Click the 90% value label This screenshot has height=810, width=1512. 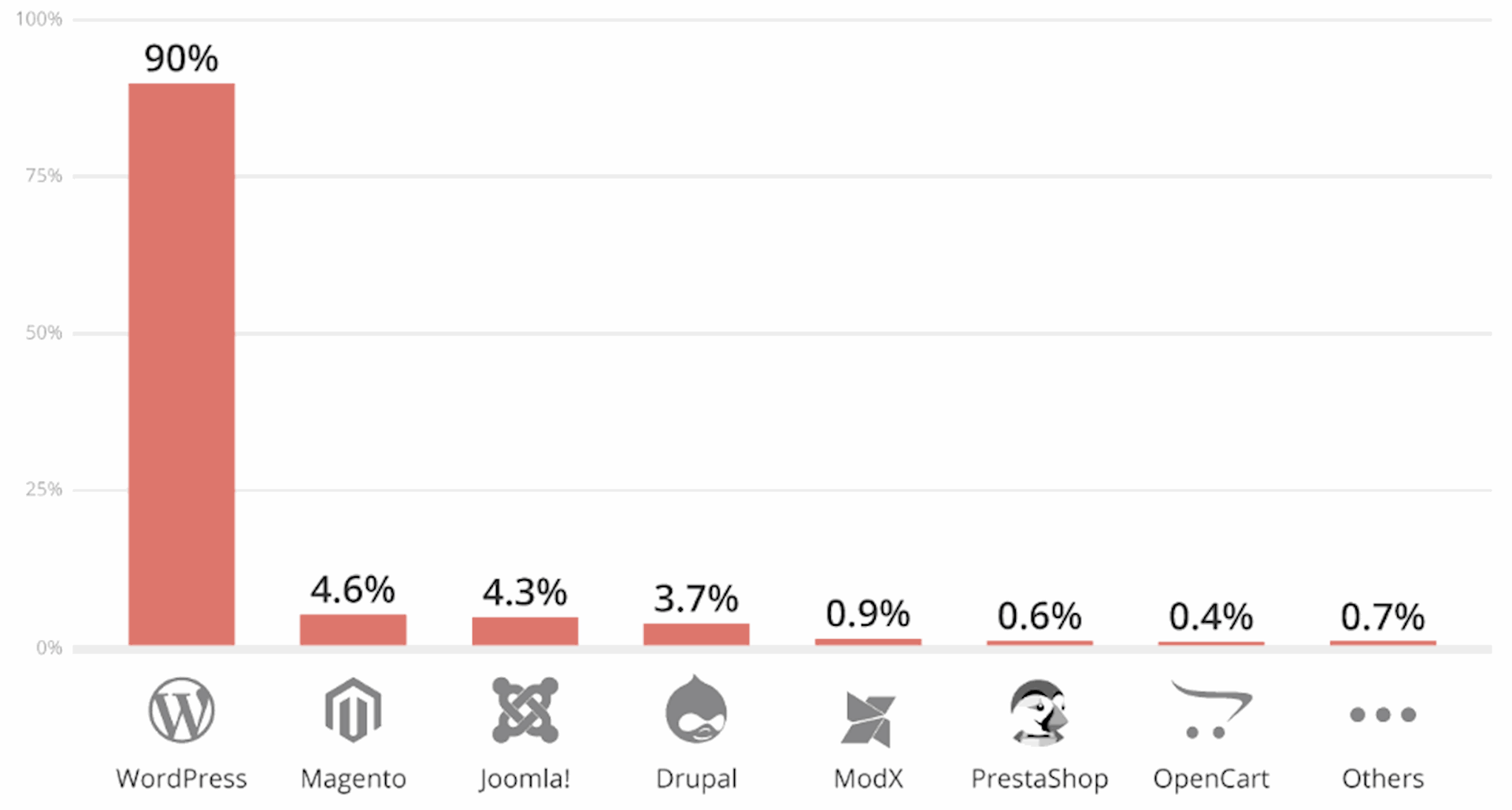(181, 58)
